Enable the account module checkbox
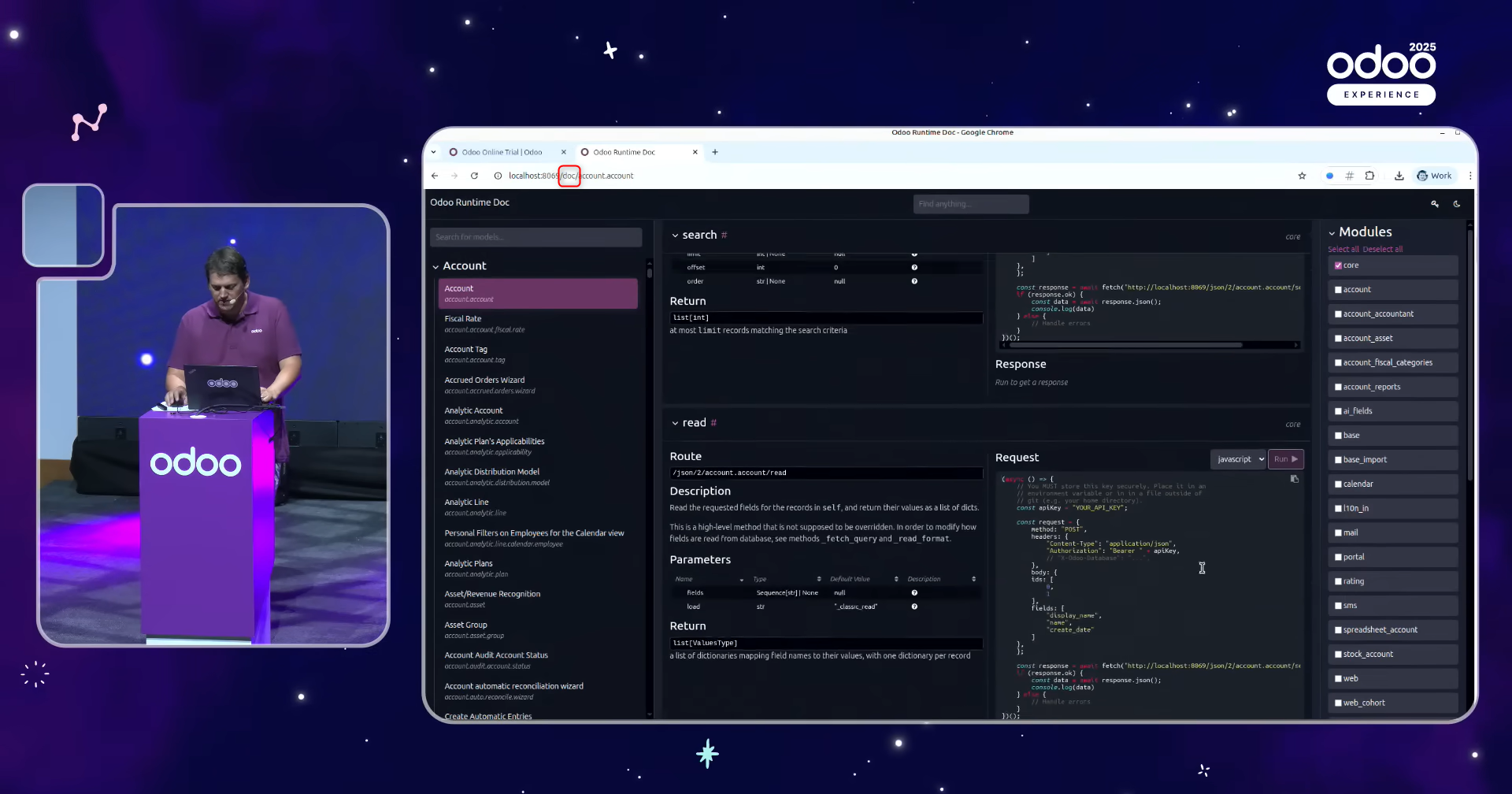 [x=1338, y=290]
